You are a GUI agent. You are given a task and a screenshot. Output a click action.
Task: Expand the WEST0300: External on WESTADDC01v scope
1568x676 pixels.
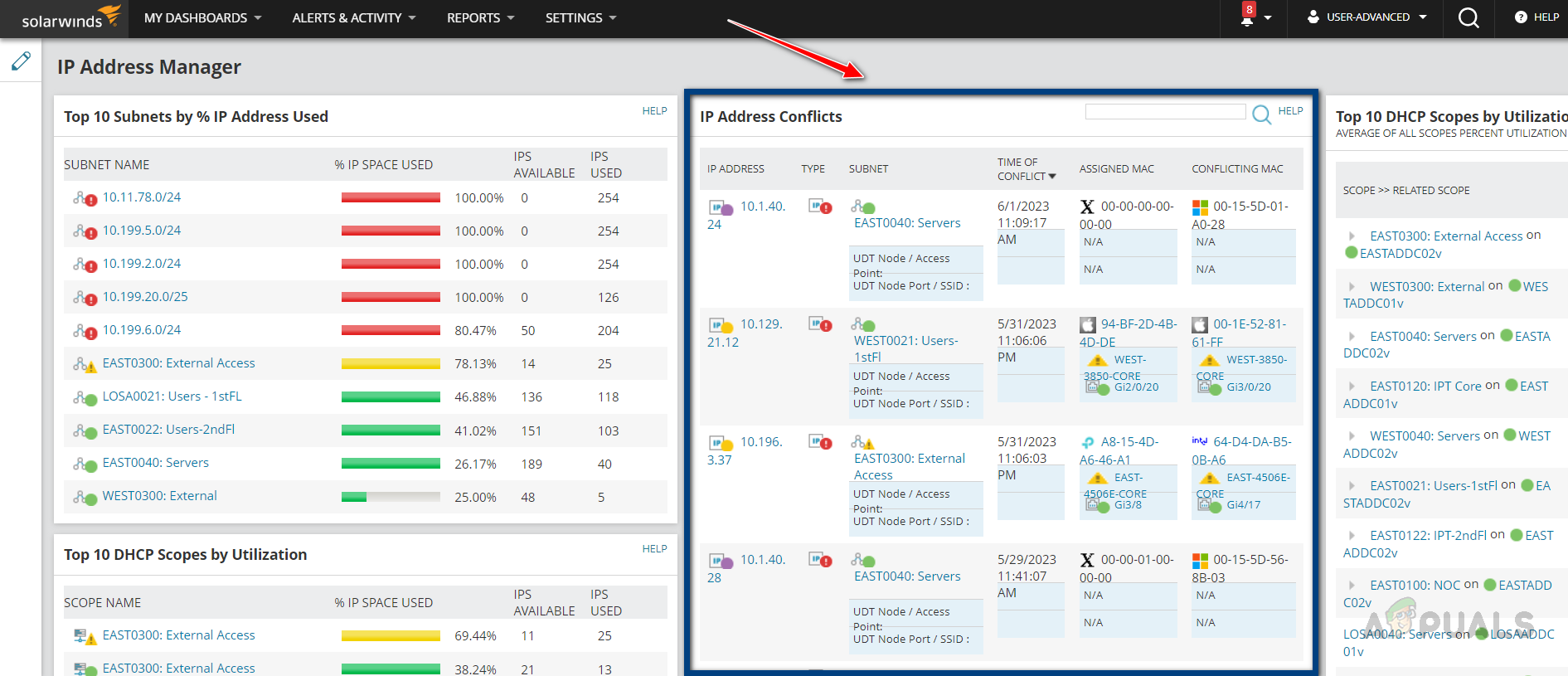(1352, 286)
